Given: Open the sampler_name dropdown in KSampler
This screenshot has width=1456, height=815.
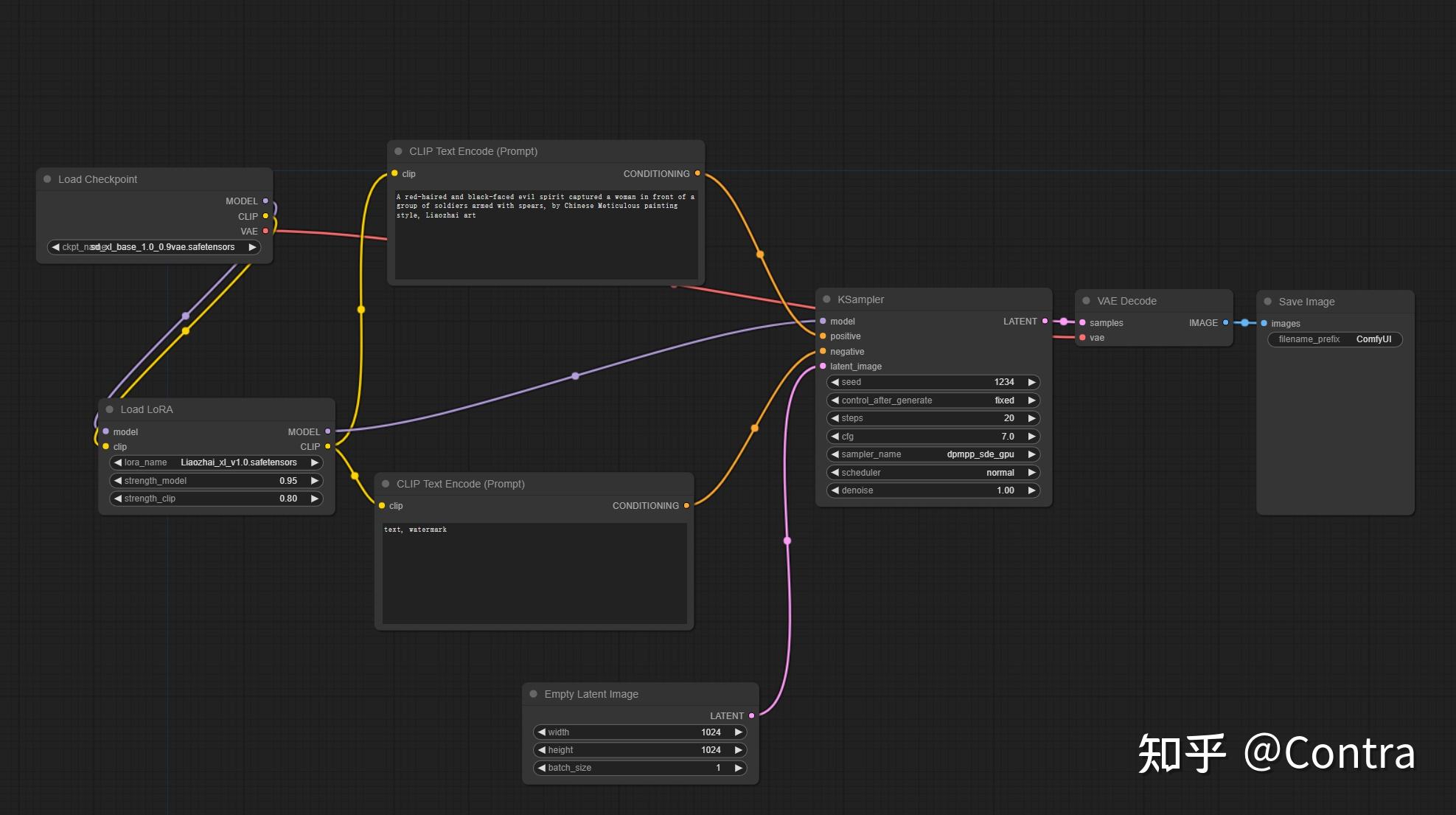Looking at the screenshot, I should 933,454.
